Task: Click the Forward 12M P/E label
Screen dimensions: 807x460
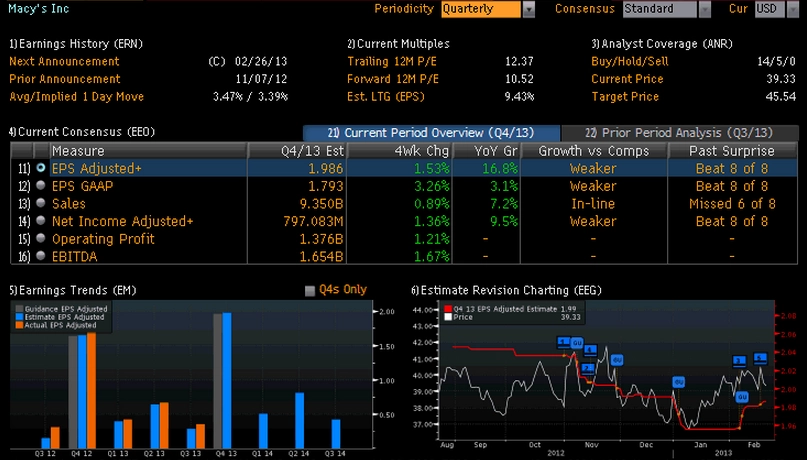Action: click(x=393, y=79)
